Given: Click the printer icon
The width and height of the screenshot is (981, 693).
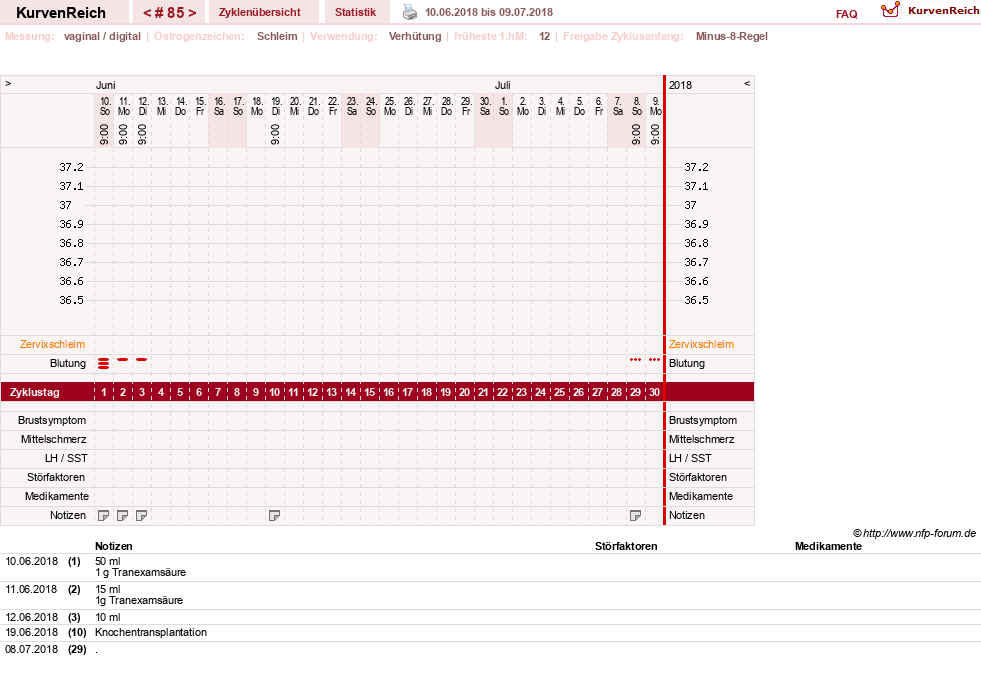Looking at the screenshot, I should (x=409, y=13).
